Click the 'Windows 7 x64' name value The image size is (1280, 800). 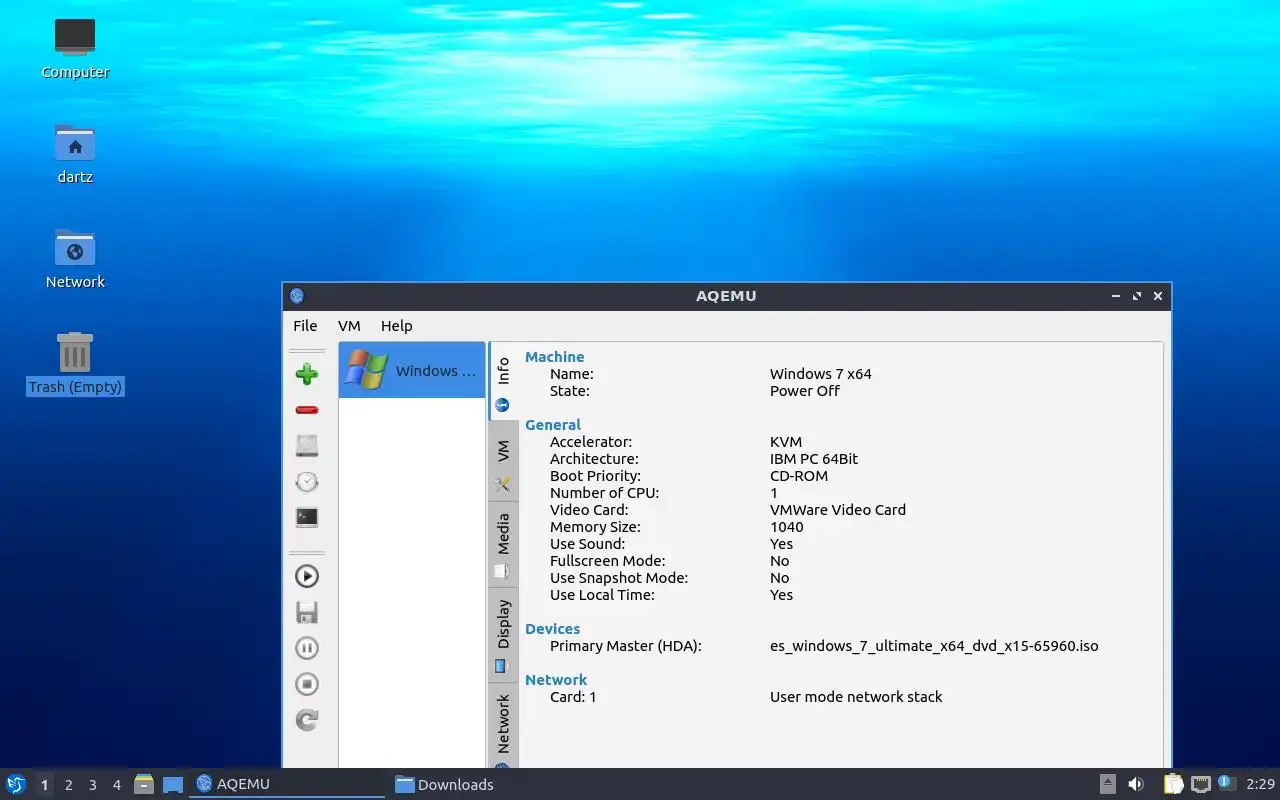820,374
